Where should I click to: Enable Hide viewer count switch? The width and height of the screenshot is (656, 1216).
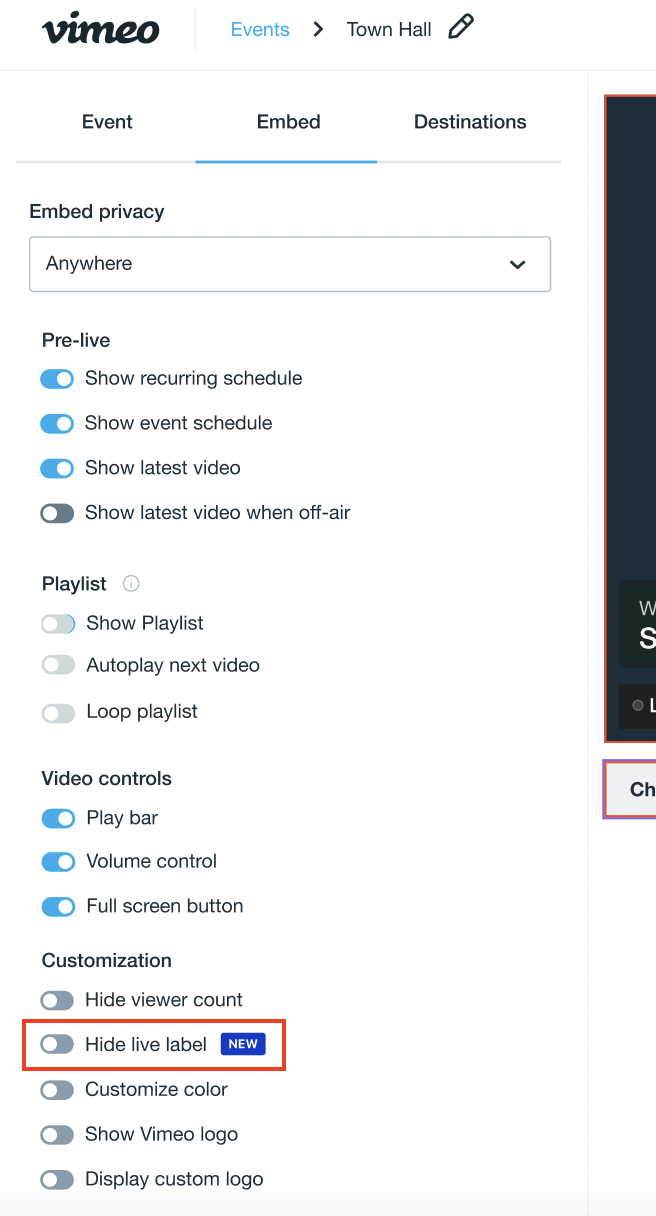pyautogui.click(x=57, y=1000)
